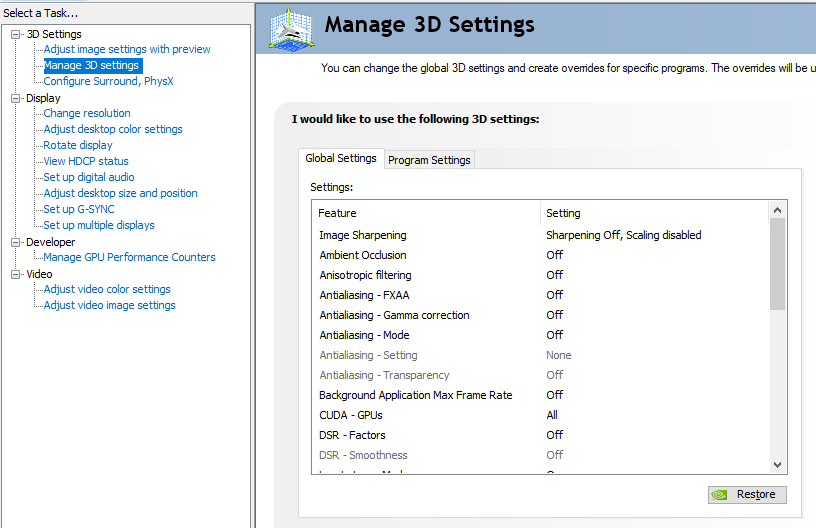Open Set up digital audio
The image size is (816, 528).
(88, 177)
